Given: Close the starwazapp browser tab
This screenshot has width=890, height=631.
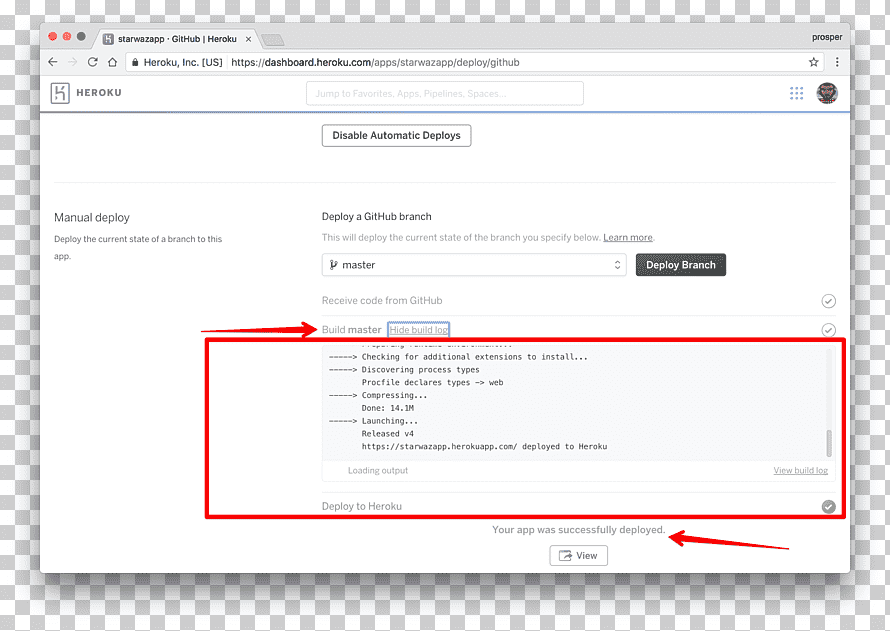Looking at the screenshot, I should click(248, 39).
